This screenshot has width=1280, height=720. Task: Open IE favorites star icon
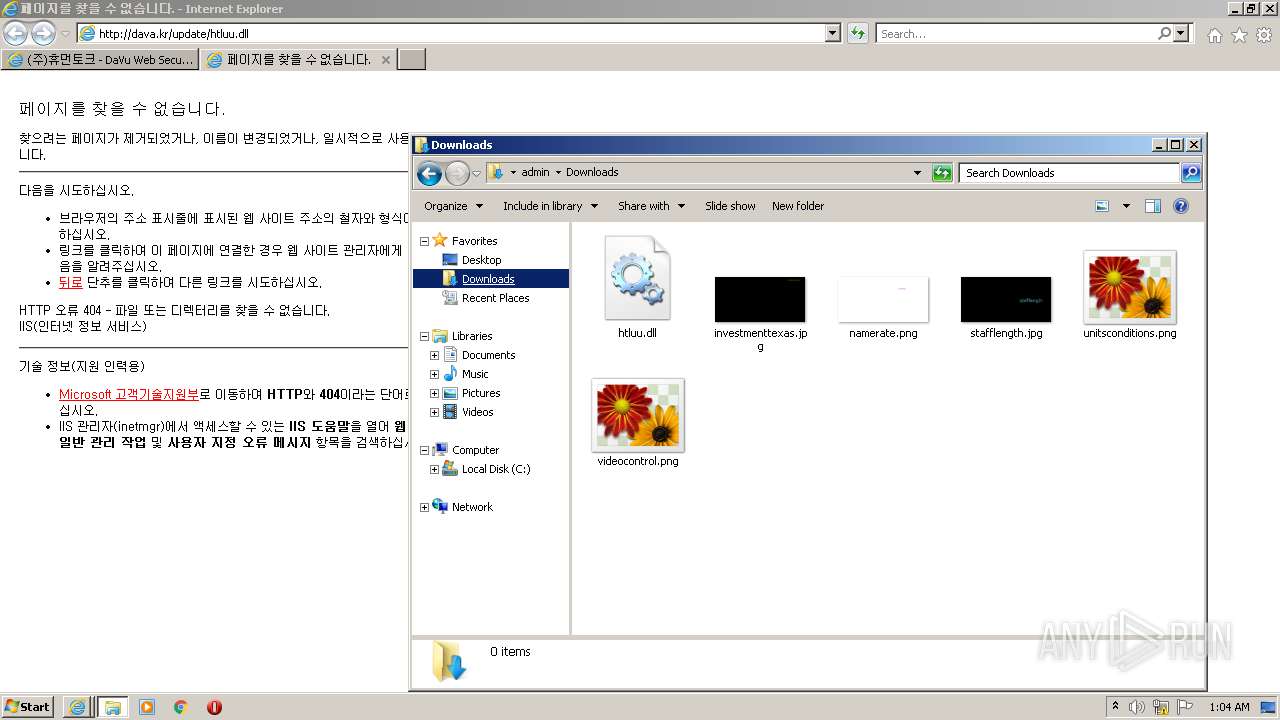1239,35
